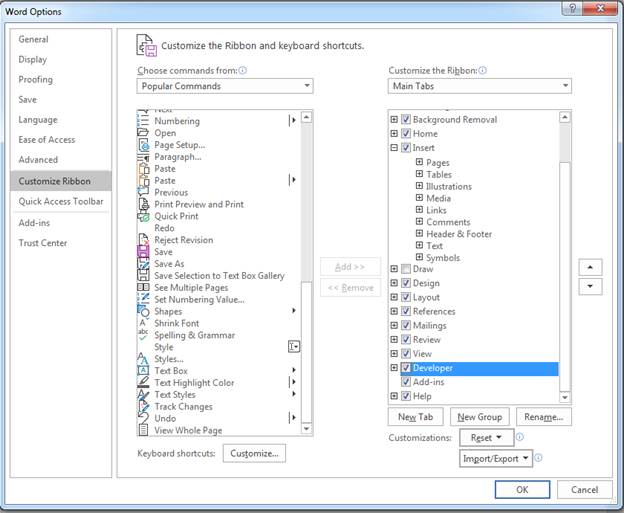This screenshot has height=513, width=624.
Task: Click the See Multiple Pages icon
Action: point(143,287)
